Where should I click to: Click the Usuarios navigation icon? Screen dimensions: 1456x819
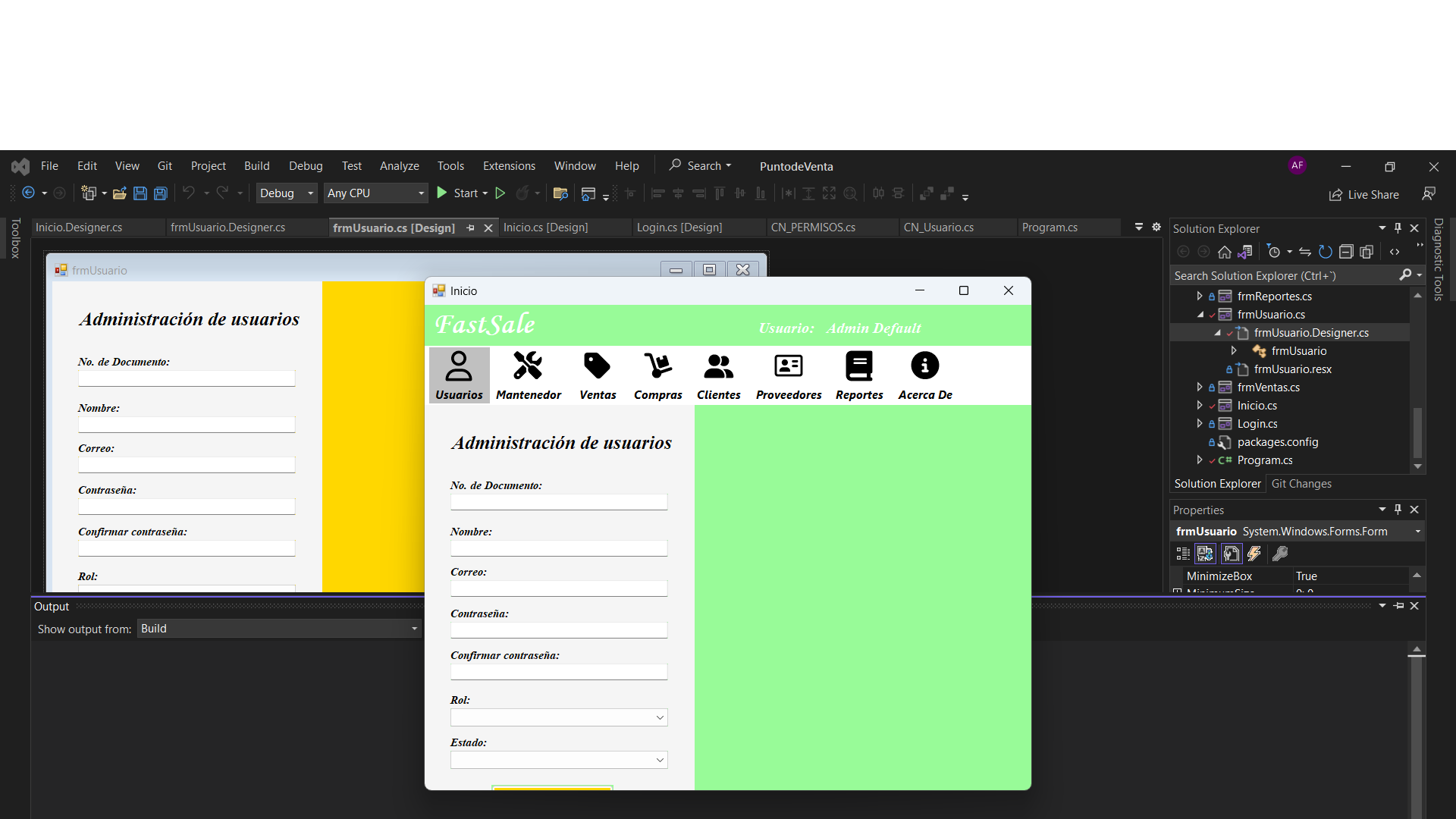pyautogui.click(x=458, y=375)
